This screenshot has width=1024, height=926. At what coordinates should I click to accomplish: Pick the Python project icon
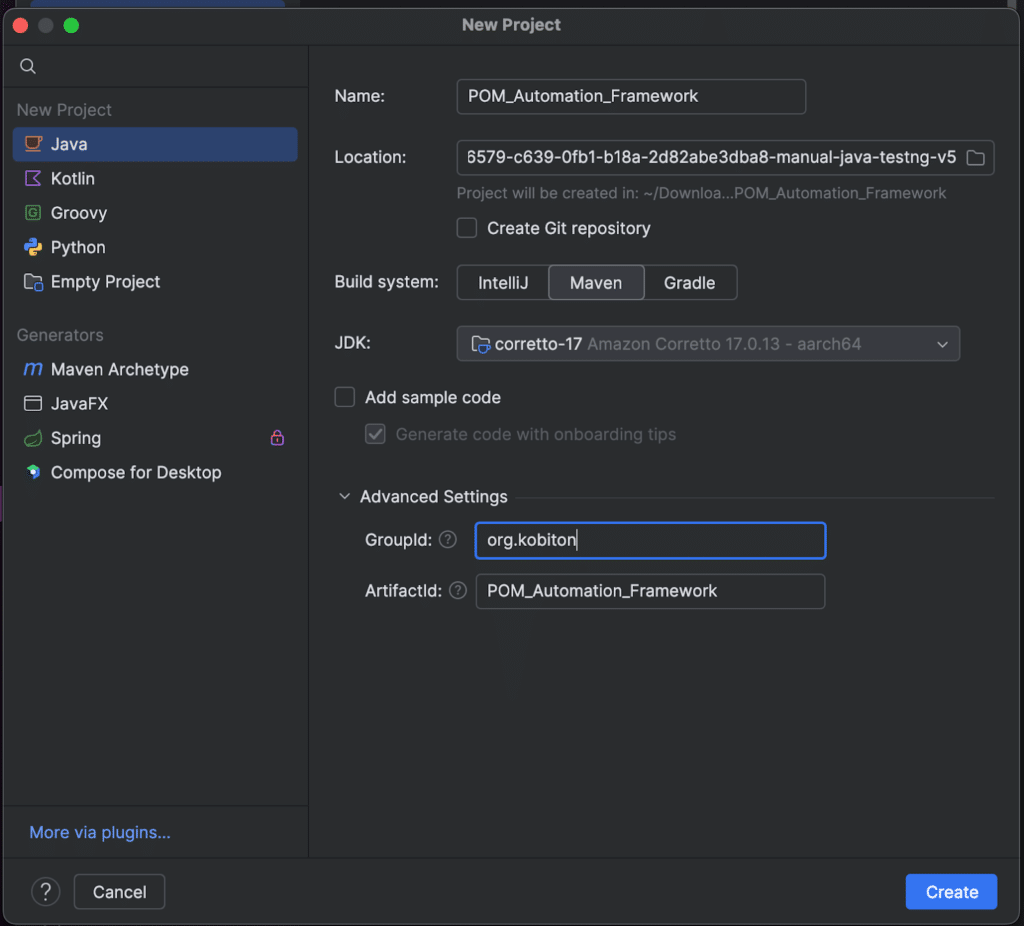33,247
